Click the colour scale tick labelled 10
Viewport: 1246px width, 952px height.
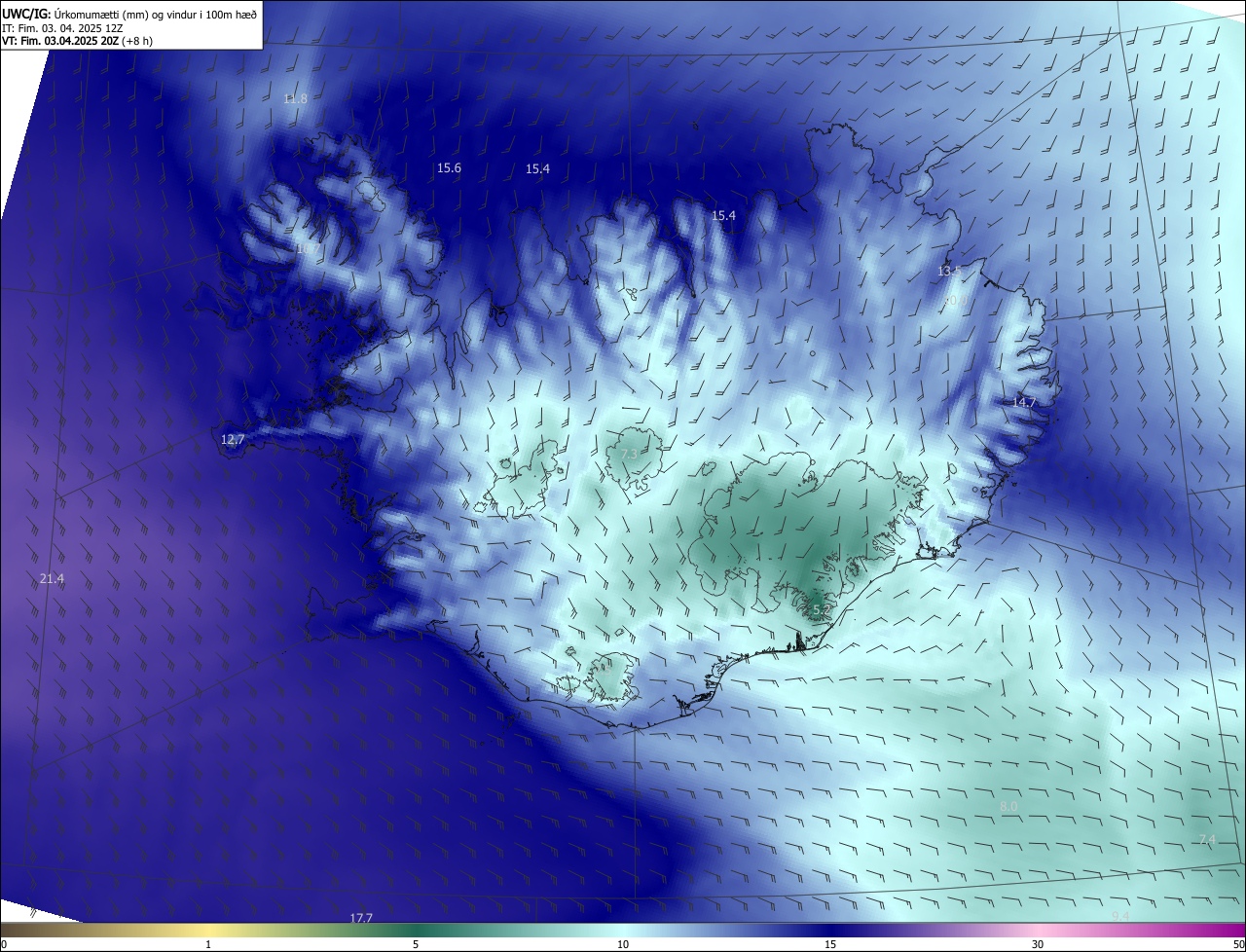623,944
